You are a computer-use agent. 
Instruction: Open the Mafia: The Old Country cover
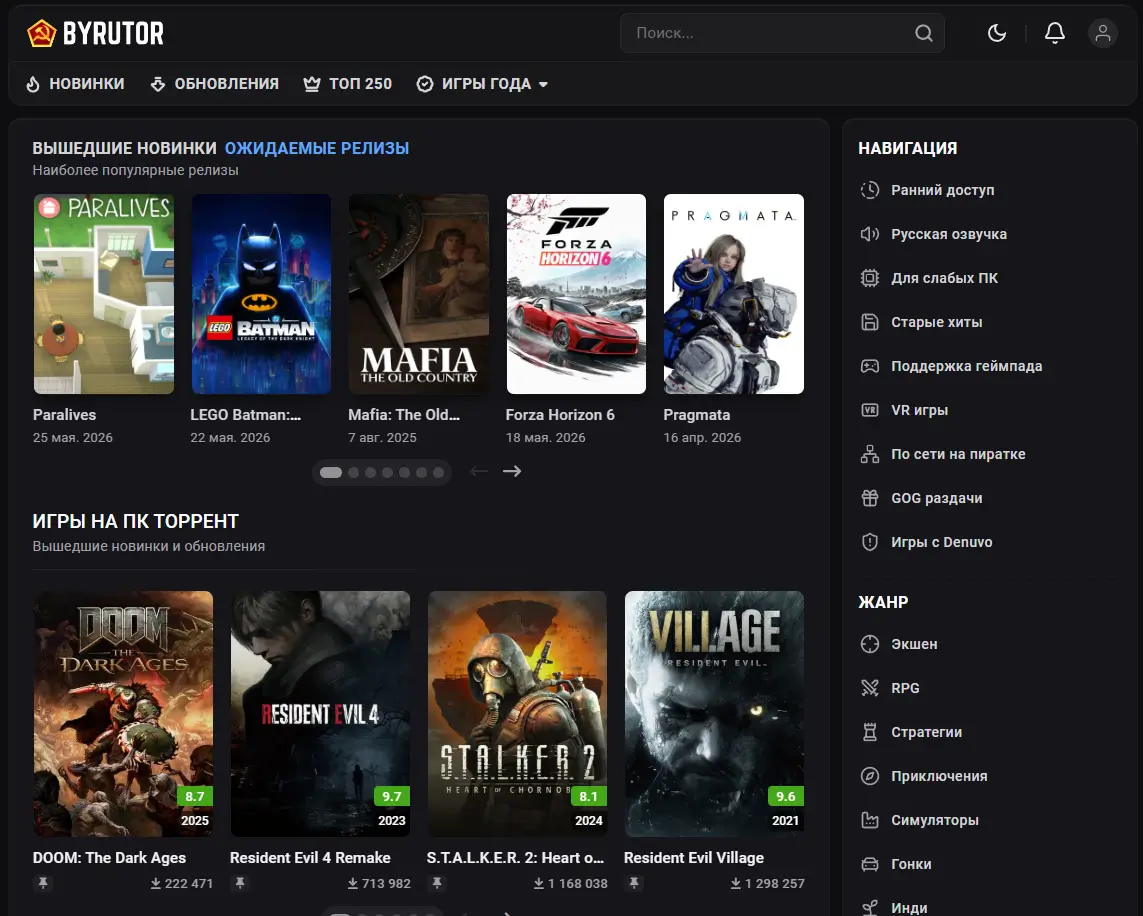pos(418,294)
